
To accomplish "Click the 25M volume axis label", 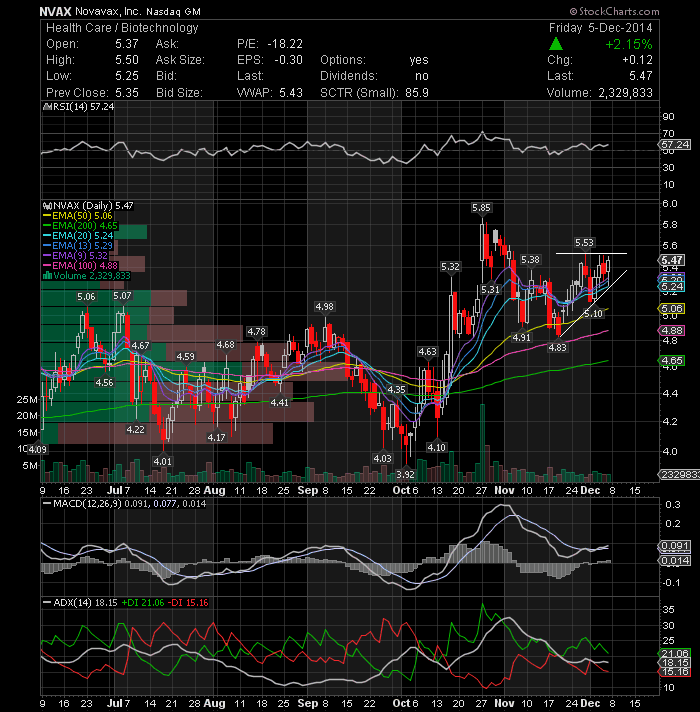I will (x=27, y=400).
